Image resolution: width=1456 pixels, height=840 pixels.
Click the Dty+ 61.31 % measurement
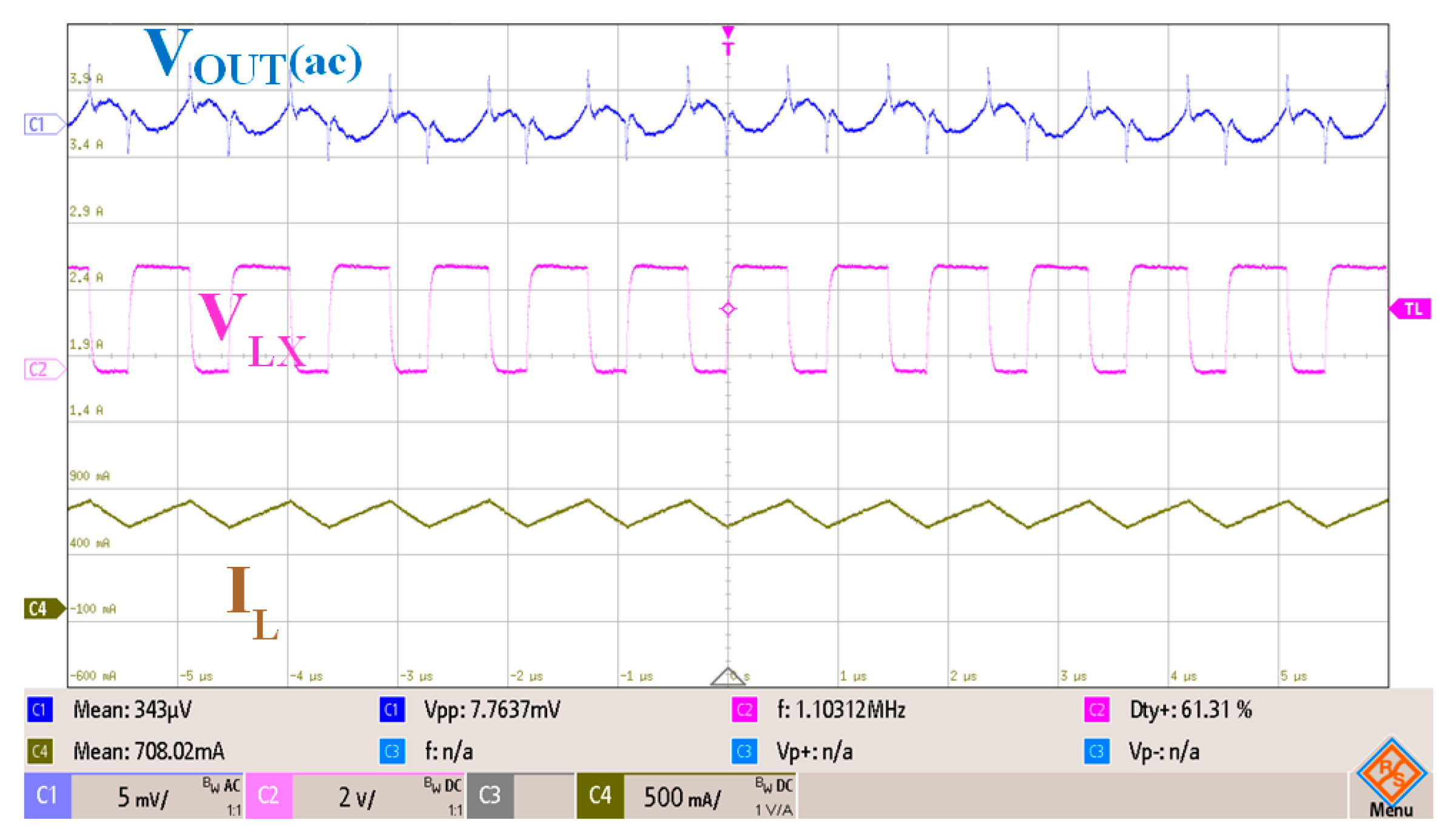(1190, 710)
